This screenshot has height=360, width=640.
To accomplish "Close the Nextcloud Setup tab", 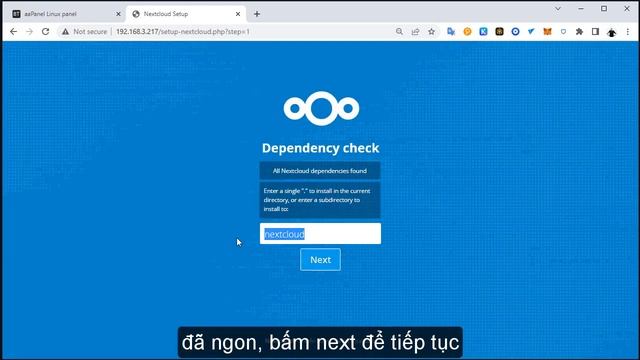I will click(238, 14).
